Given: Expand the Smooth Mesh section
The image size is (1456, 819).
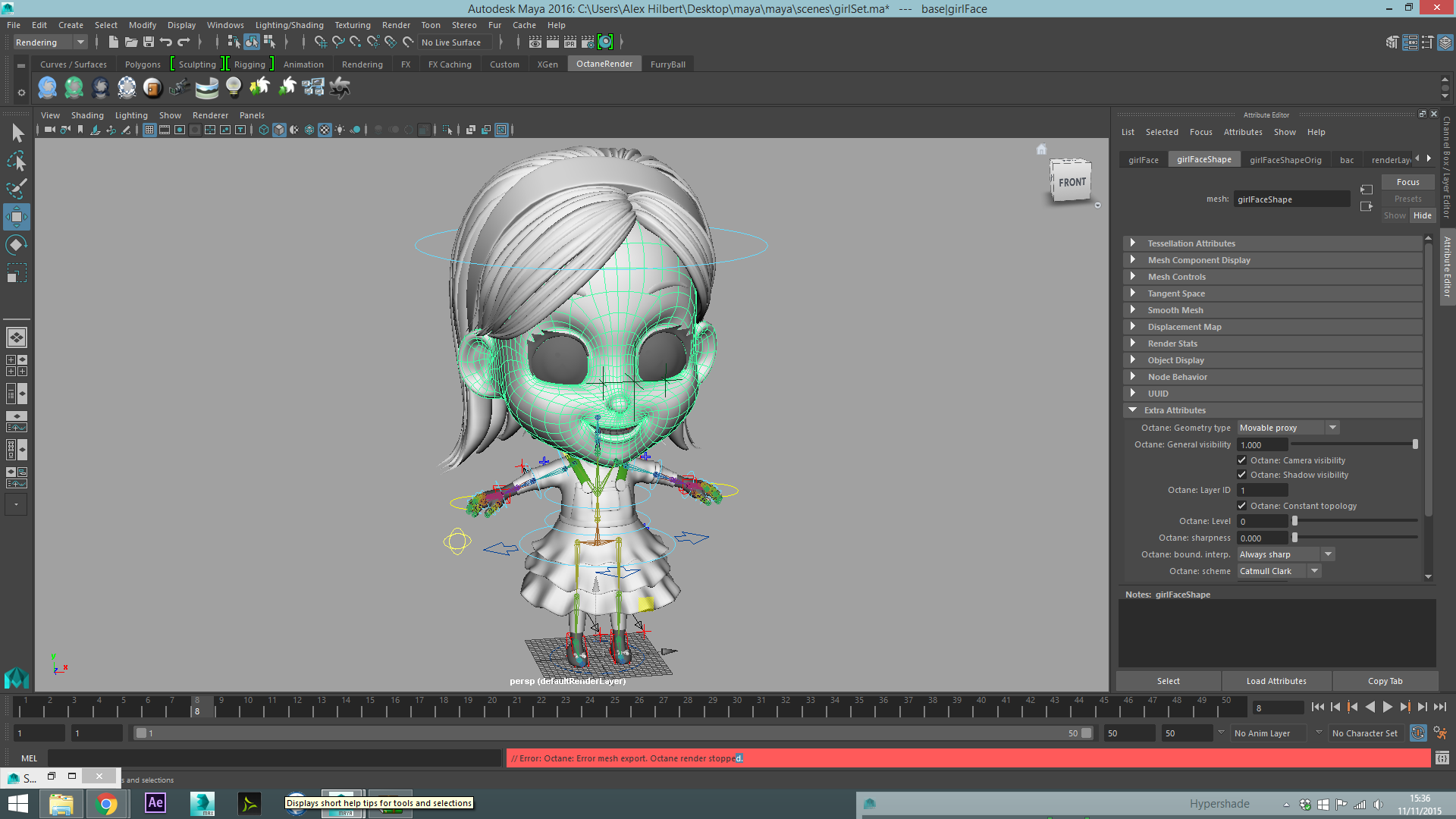Looking at the screenshot, I should coord(1175,310).
